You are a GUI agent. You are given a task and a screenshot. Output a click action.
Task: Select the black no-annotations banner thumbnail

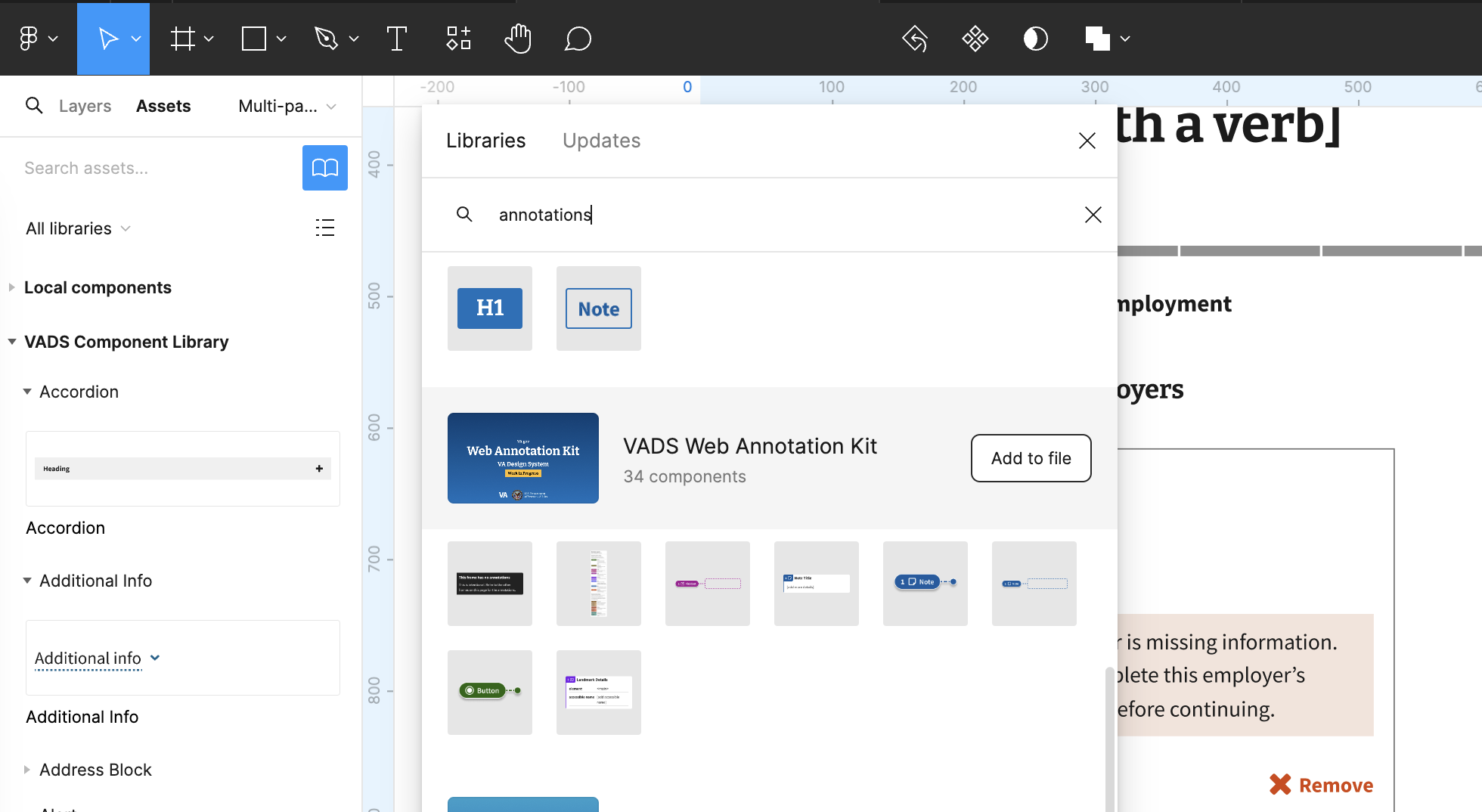tap(490, 584)
